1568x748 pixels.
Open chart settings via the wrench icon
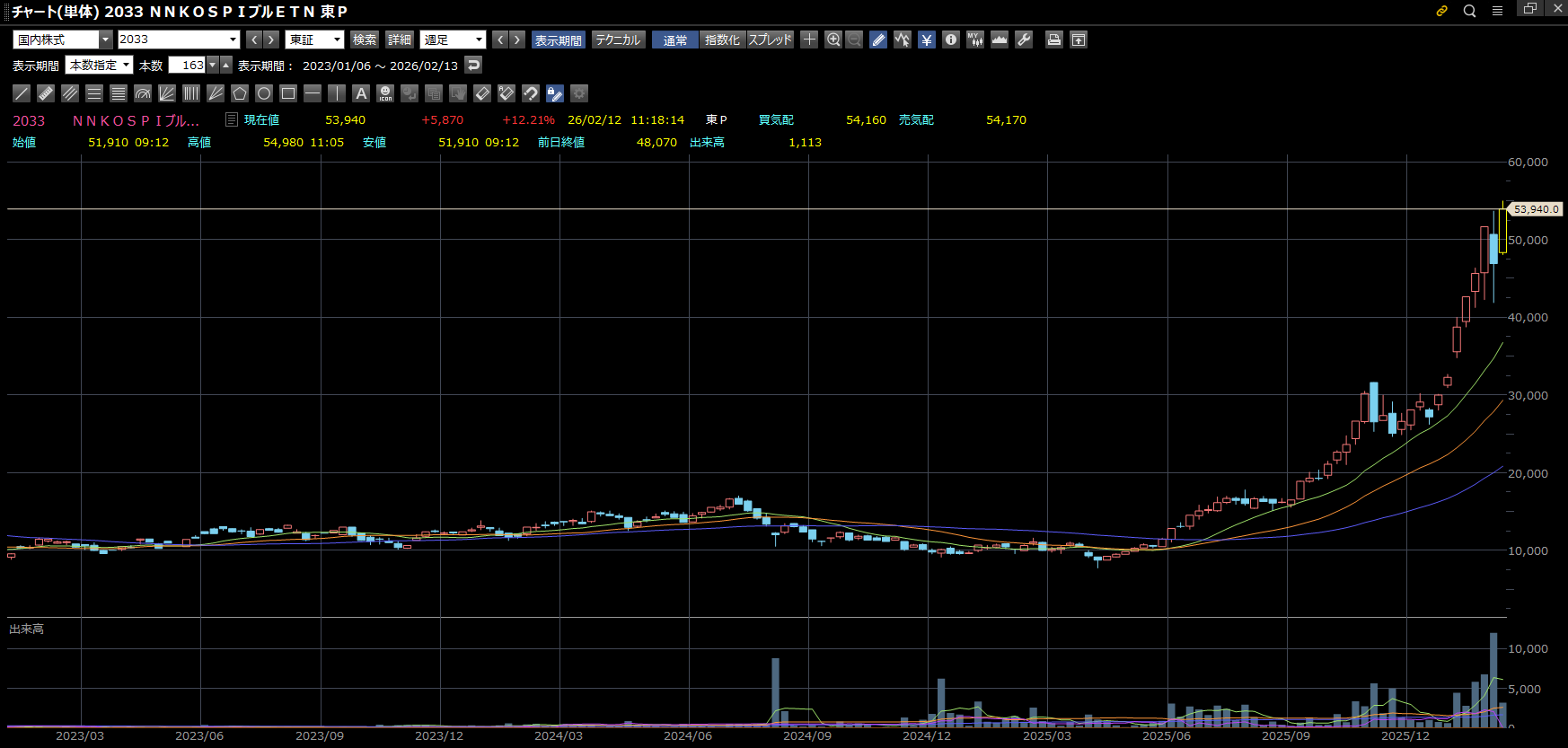point(1024,40)
